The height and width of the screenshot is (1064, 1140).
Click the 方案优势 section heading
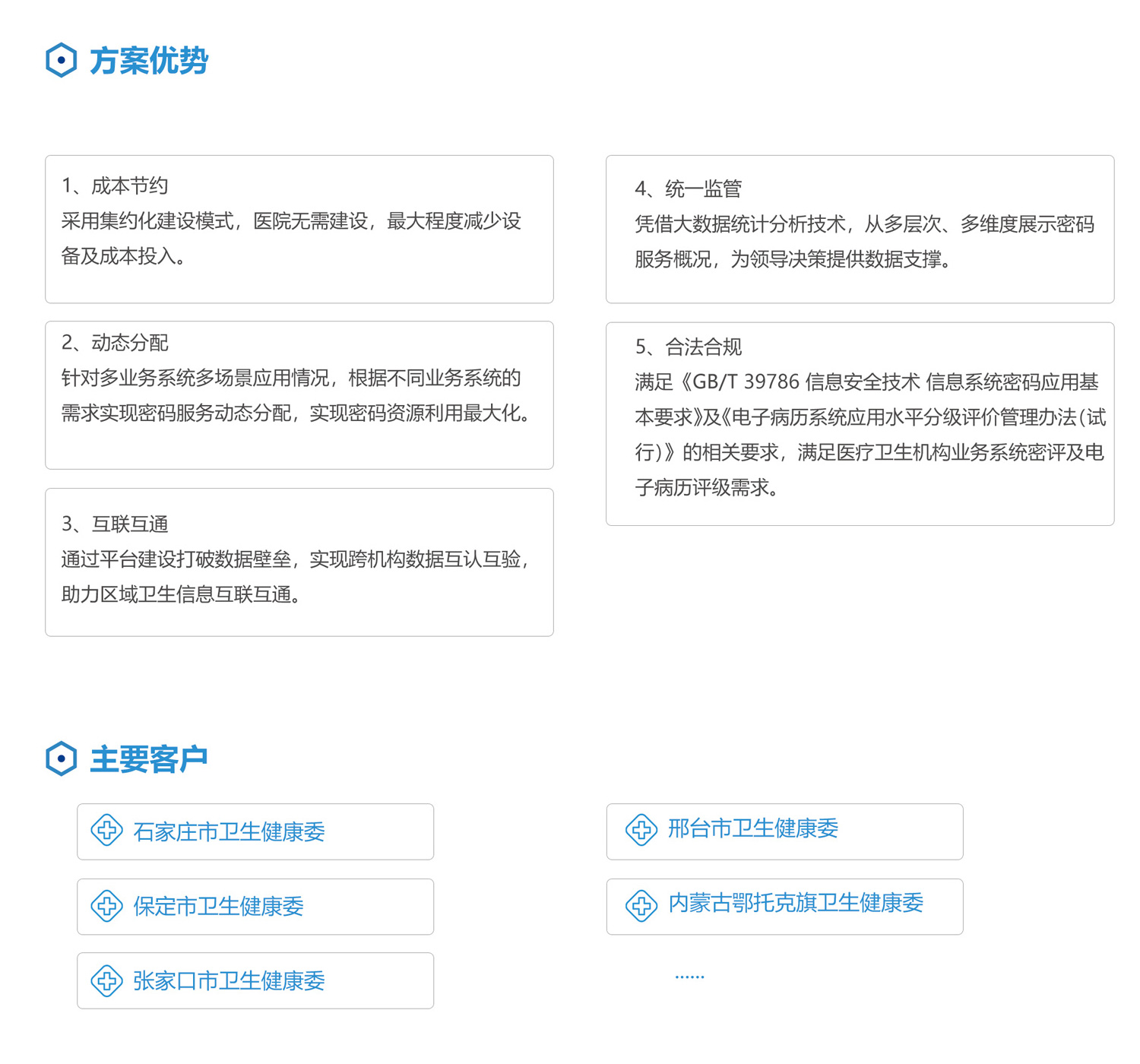pyautogui.click(x=149, y=61)
